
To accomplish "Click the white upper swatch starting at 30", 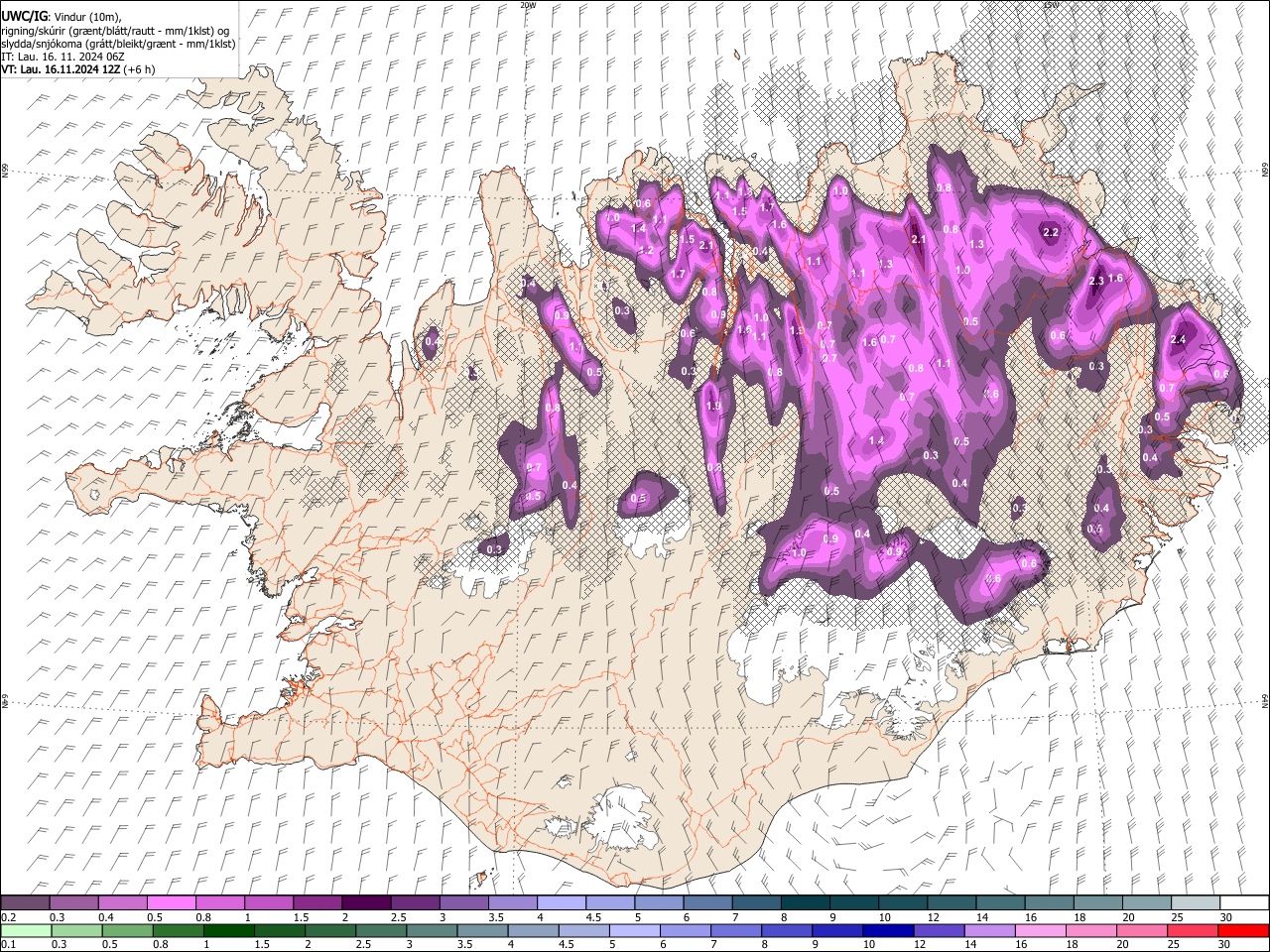I will [x=1243, y=902].
